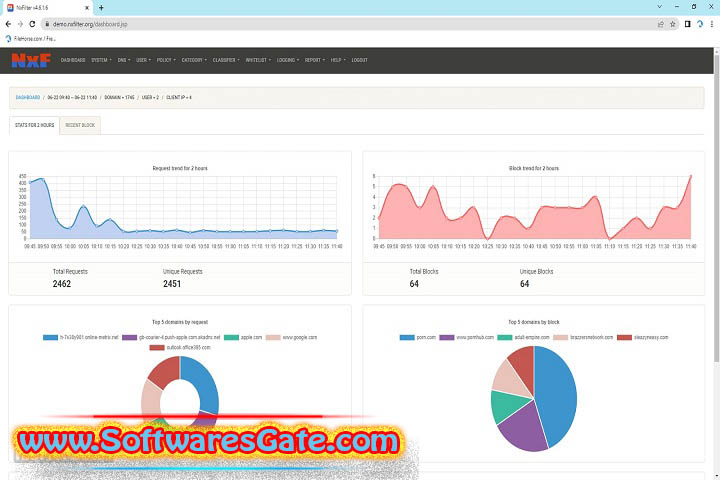This screenshot has width=720, height=480.
Task: Expand the SYSTEM dropdown menu
Action: pos(101,60)
